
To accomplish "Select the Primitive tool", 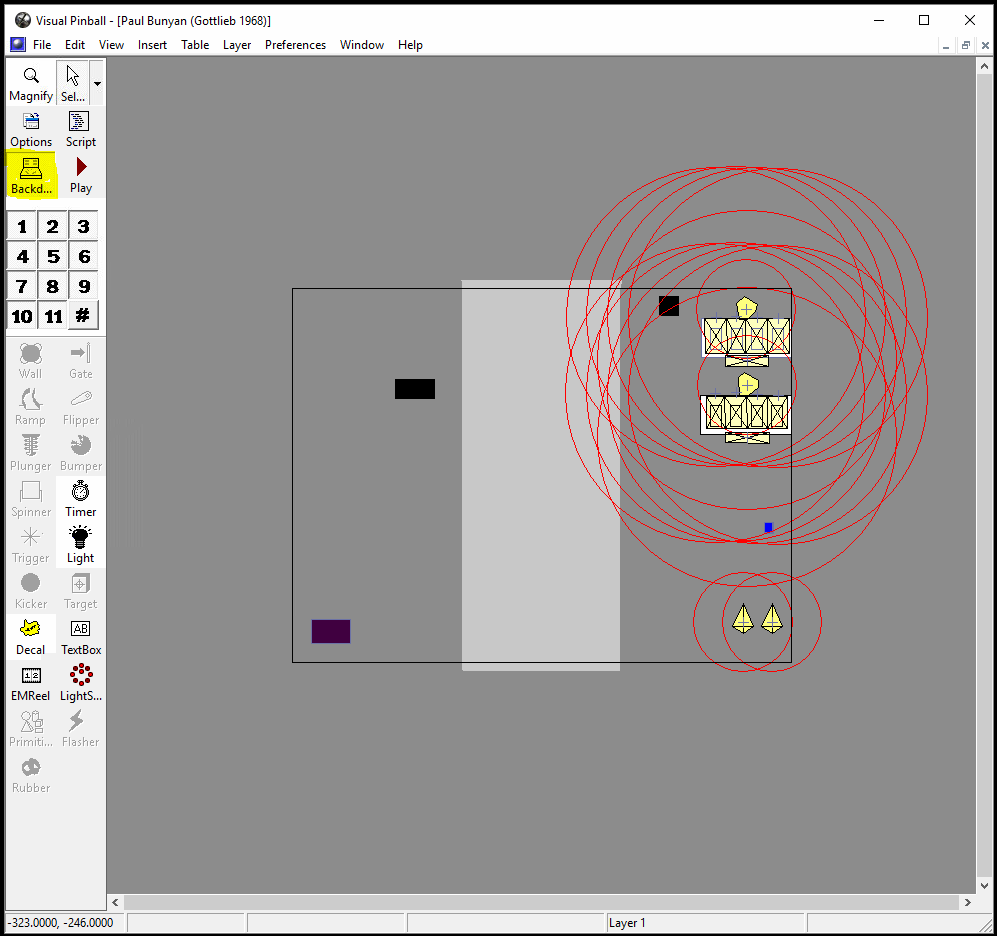I will (x=31, y=729).
